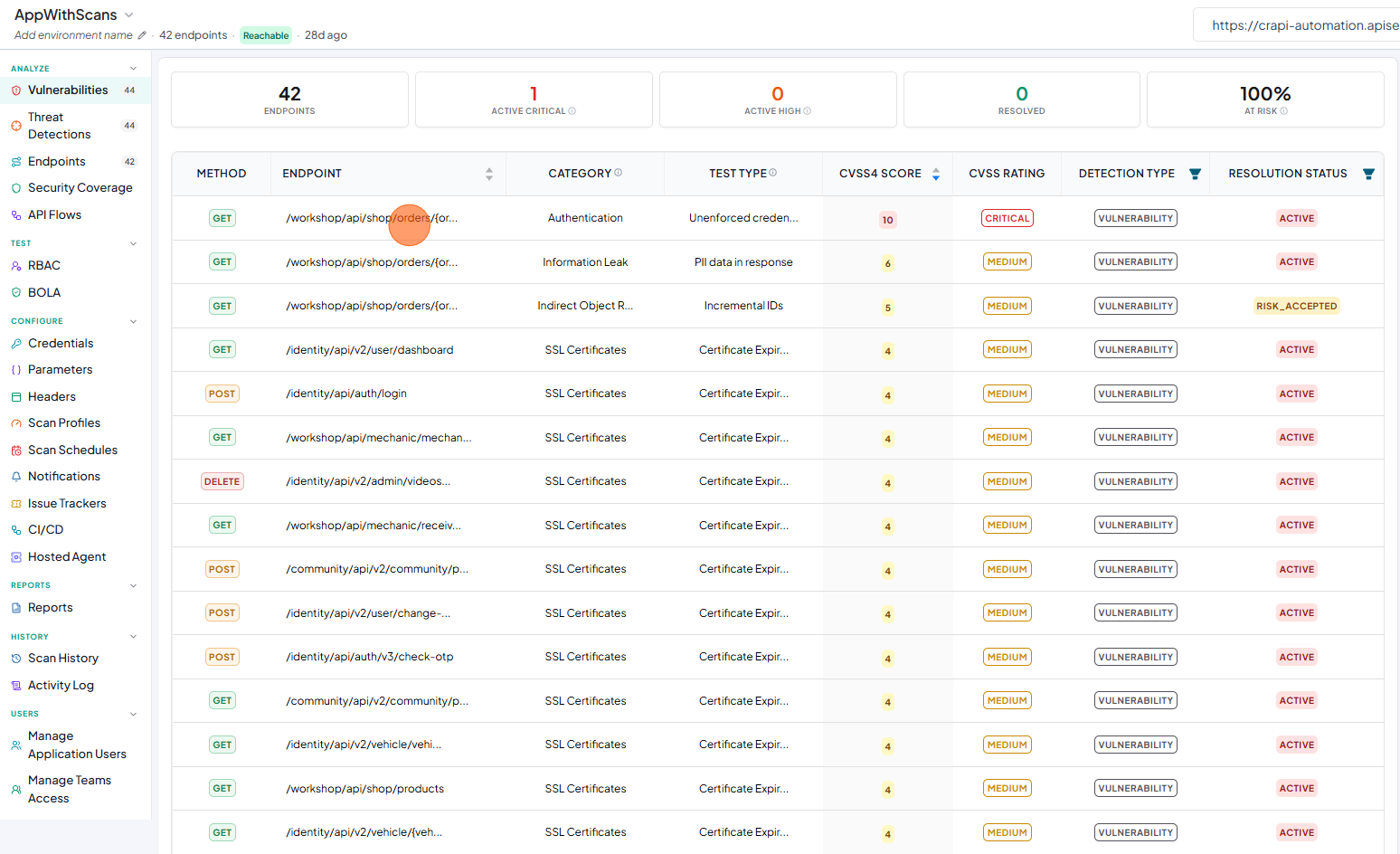This screenshot has height=854, width=1400.
Task: Click the Manage Teams Access icon
Action: click(x=16, y=789)
